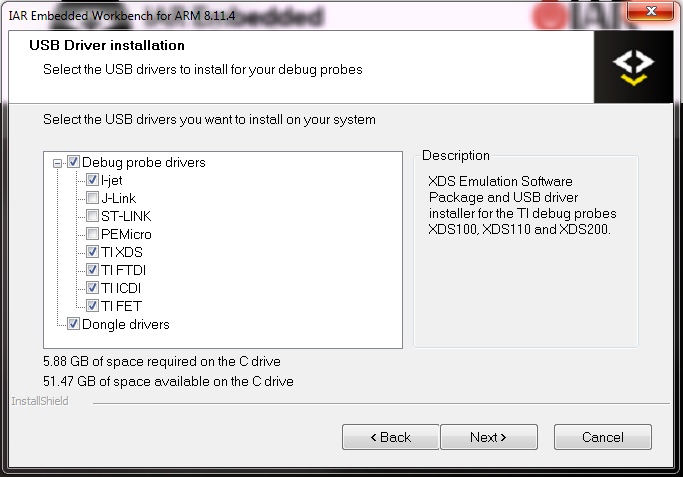This screenshot has width=683, height=477.
Task: Uncheck the Debug probe drivers checkbox
Action: pos(74,162)
